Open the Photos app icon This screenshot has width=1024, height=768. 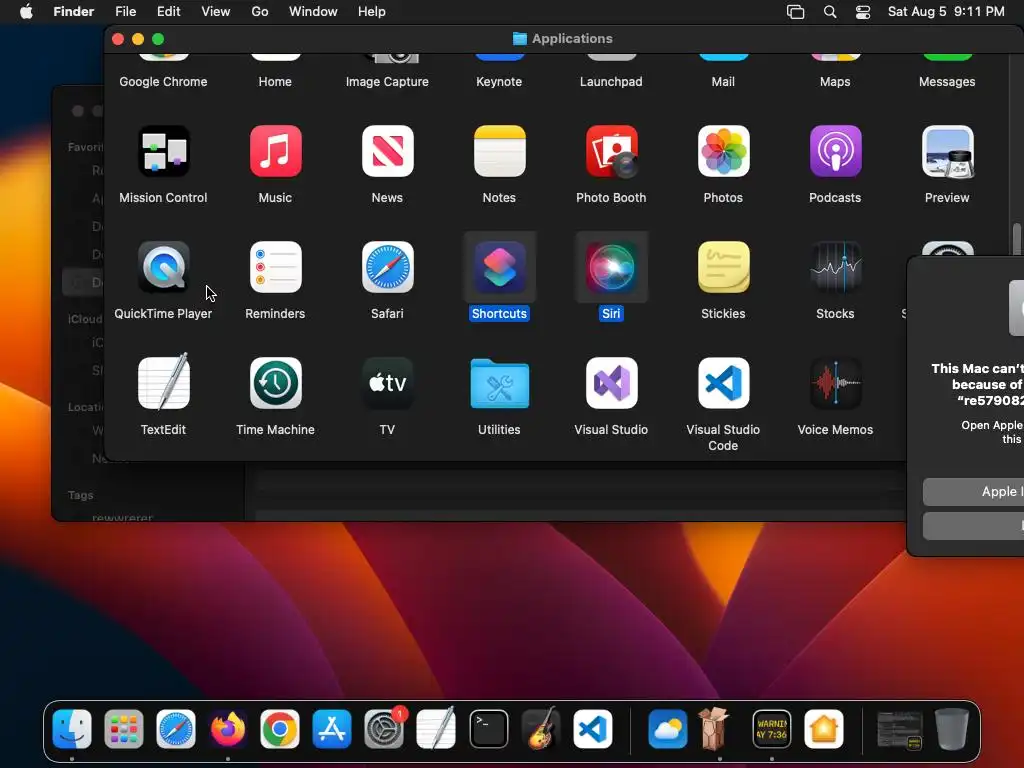coord(723,152)
